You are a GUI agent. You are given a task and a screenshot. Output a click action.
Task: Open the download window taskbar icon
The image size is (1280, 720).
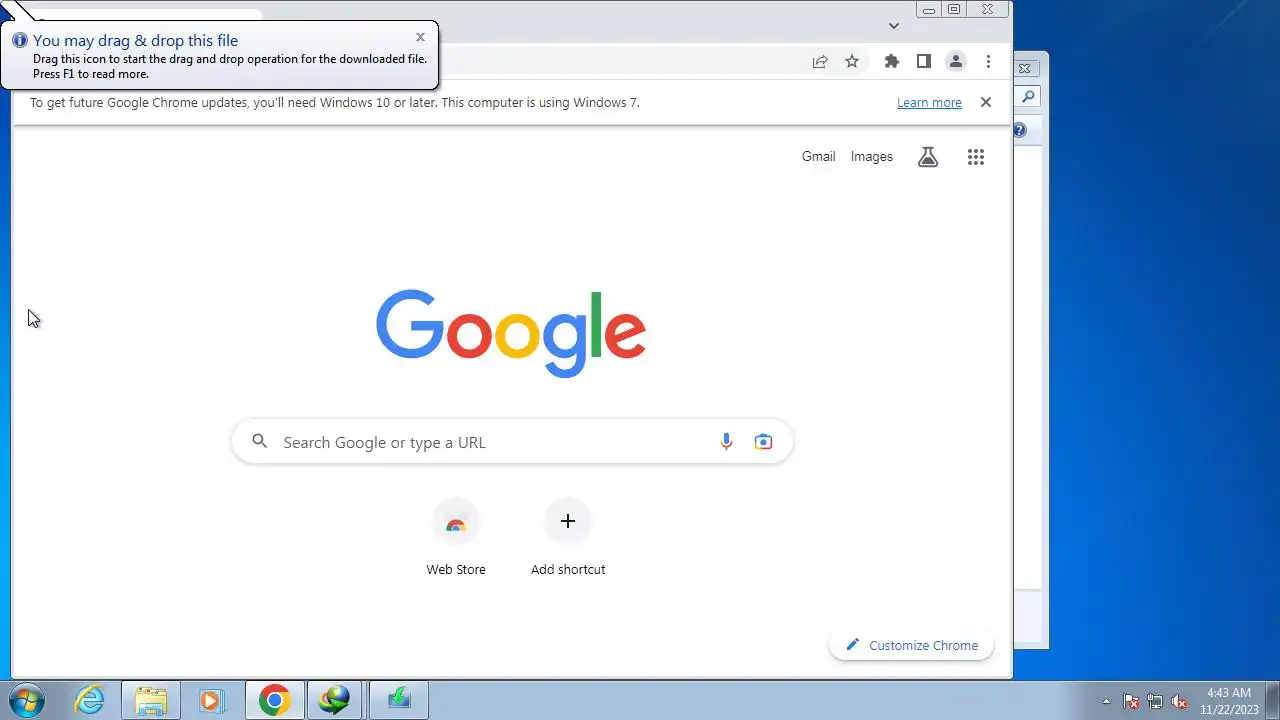pos(399,700)
